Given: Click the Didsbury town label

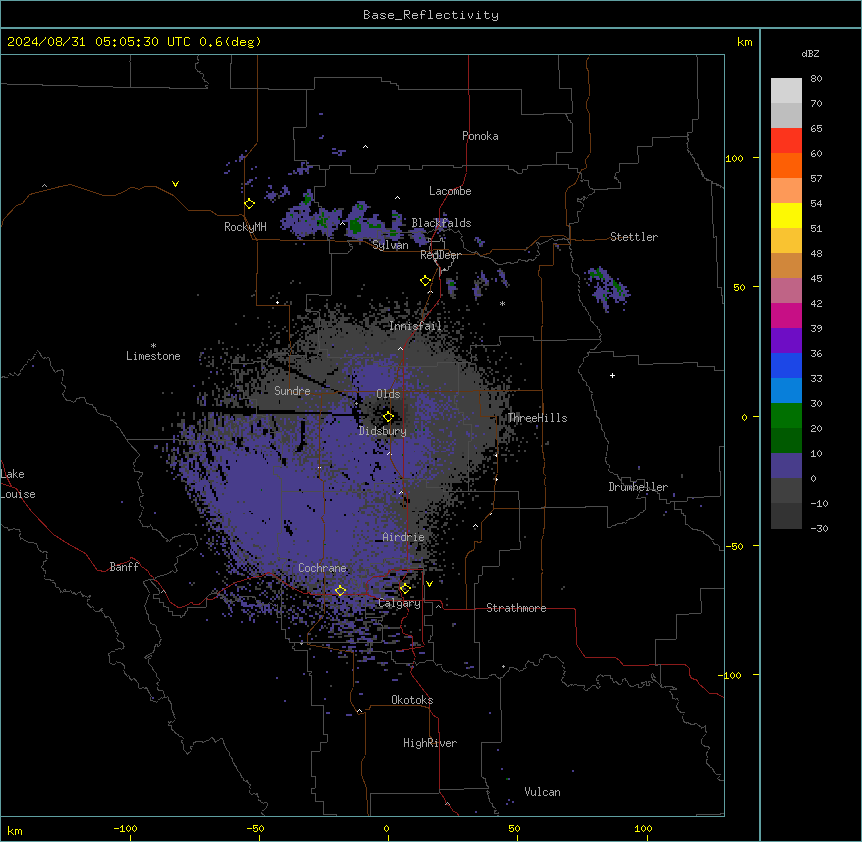Looking at the screenshot, I should [383, 431].
